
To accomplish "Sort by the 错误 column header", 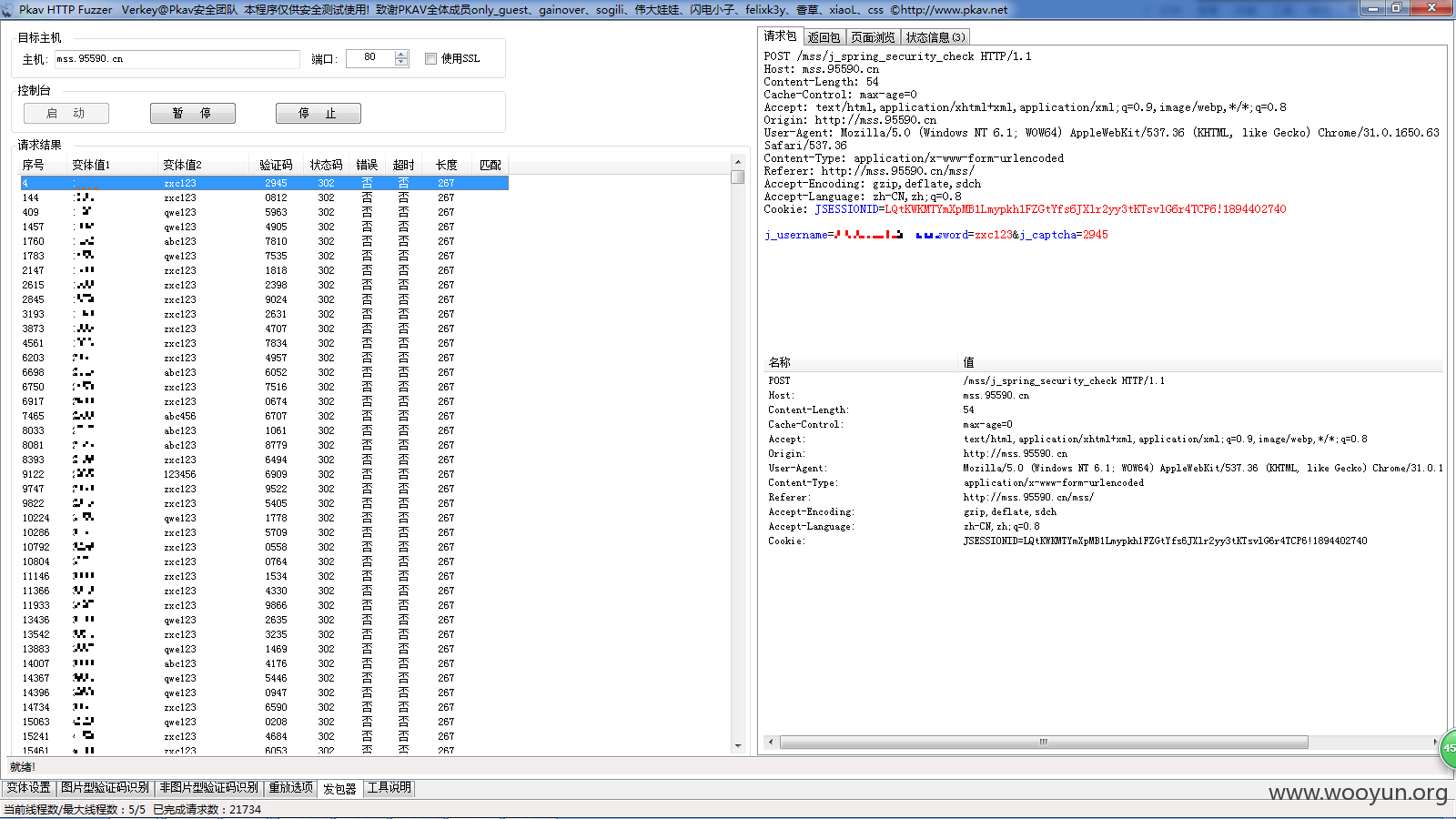I will point(368,165).
